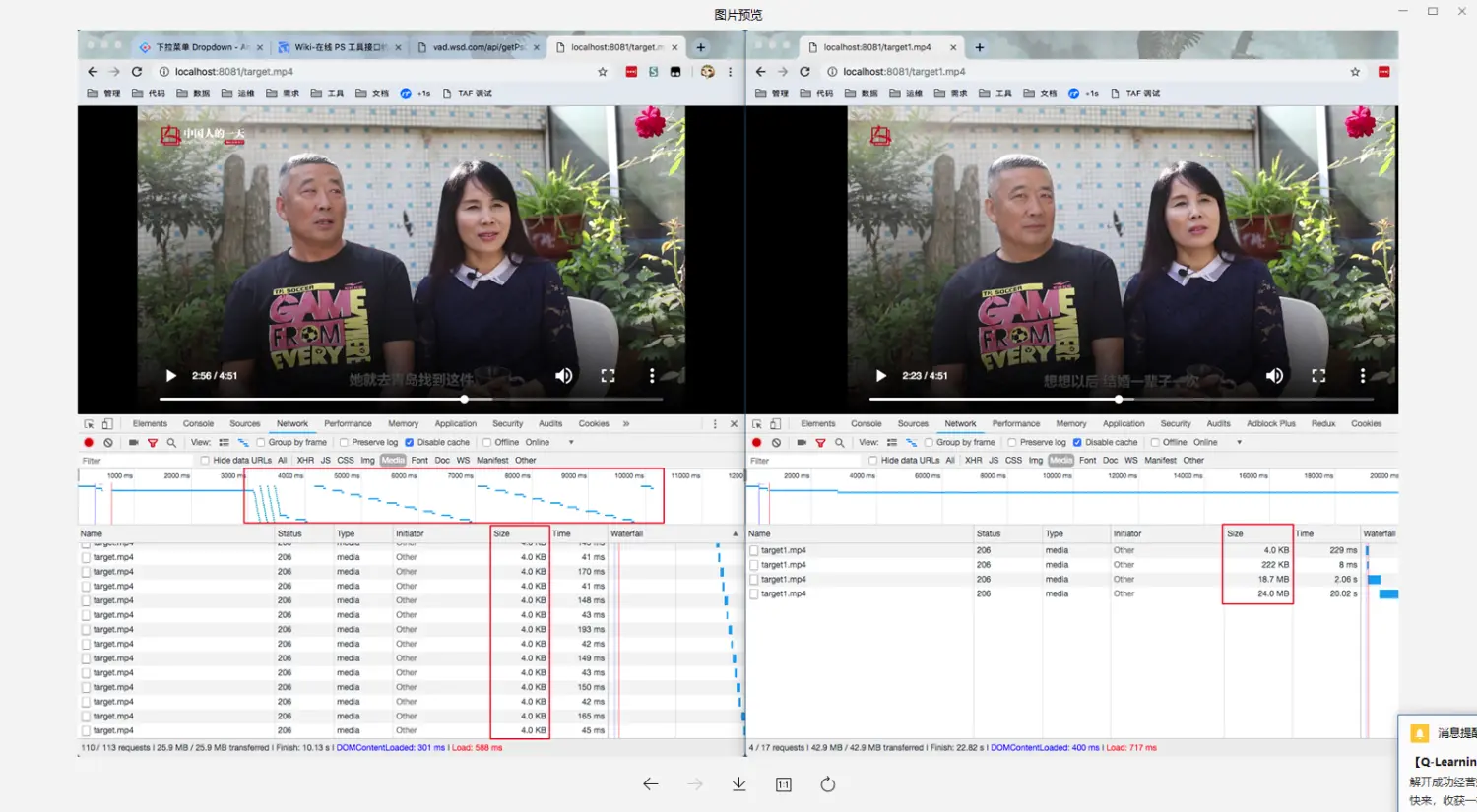1477x812 pixels.
Task: Open left DevTools customize menu dots
Action: [x=715, y=424]
